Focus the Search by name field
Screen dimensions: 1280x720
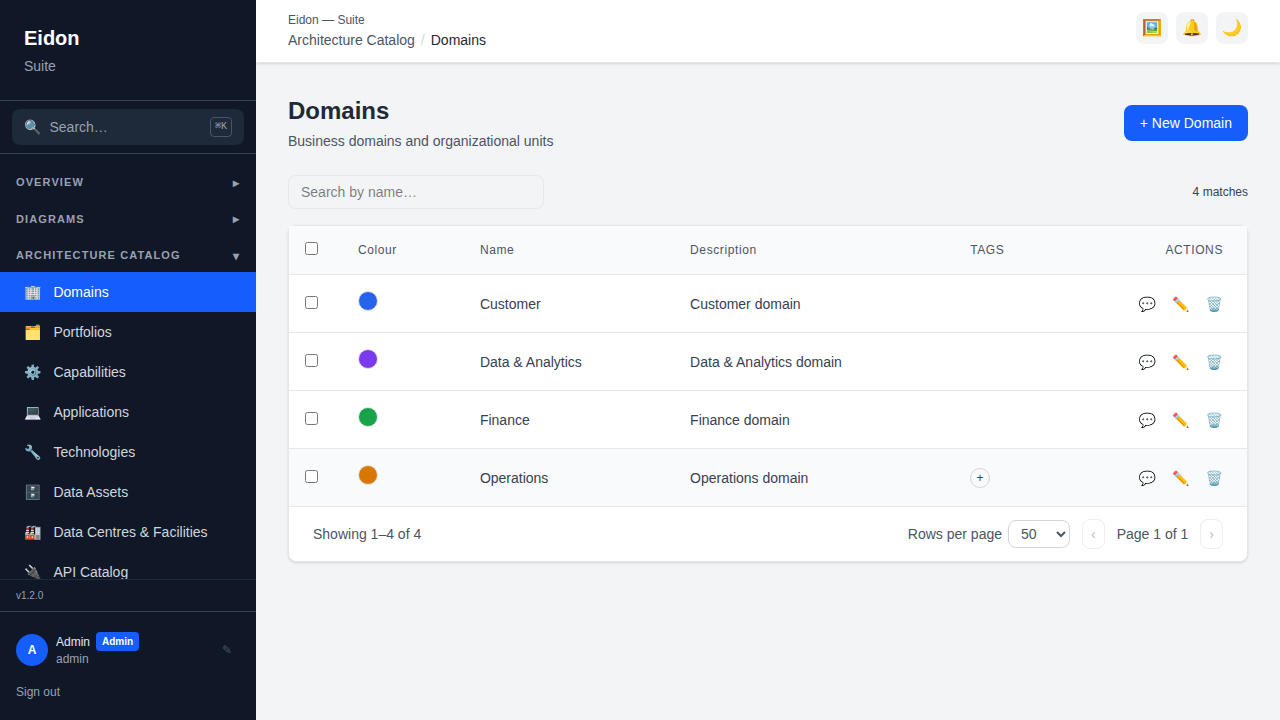[x=416, y=192]
